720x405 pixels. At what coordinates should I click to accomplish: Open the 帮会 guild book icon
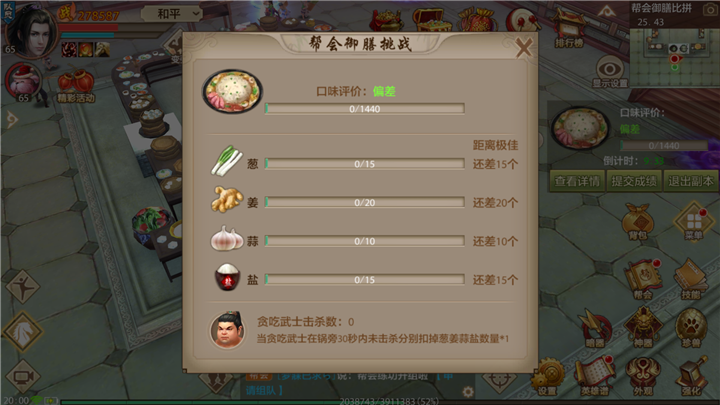point(642,279)
